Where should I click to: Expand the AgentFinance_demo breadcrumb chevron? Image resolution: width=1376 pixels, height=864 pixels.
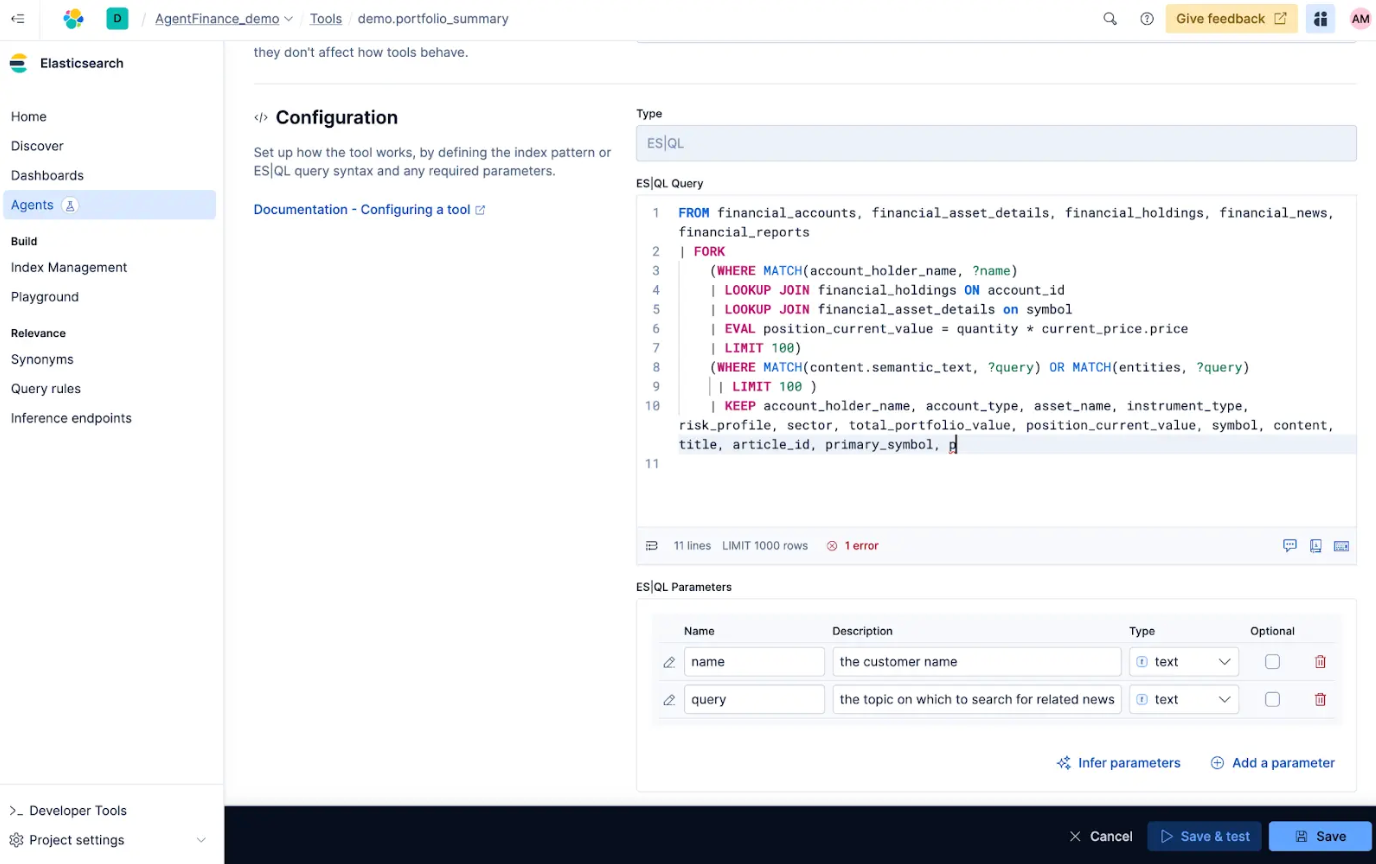(x=288, y=18)
